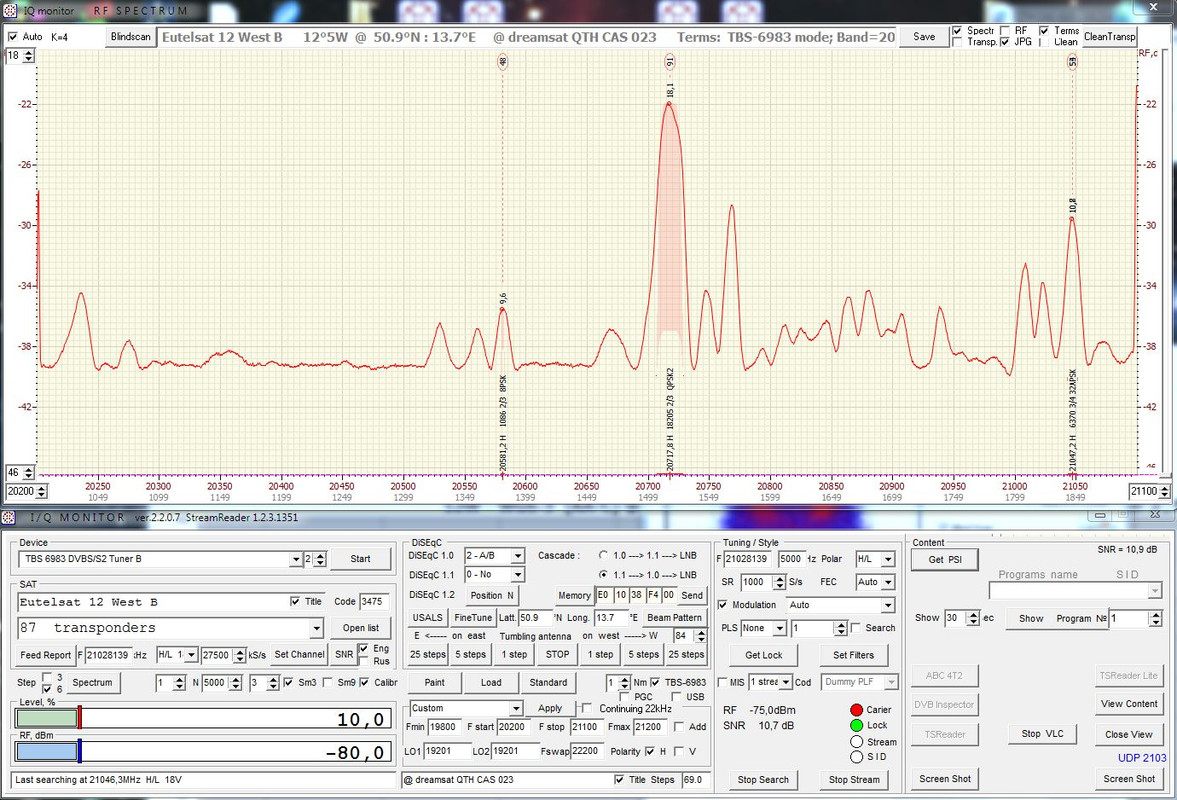Click the Get PSI button
1177x800 pixels.
(945, 560)
